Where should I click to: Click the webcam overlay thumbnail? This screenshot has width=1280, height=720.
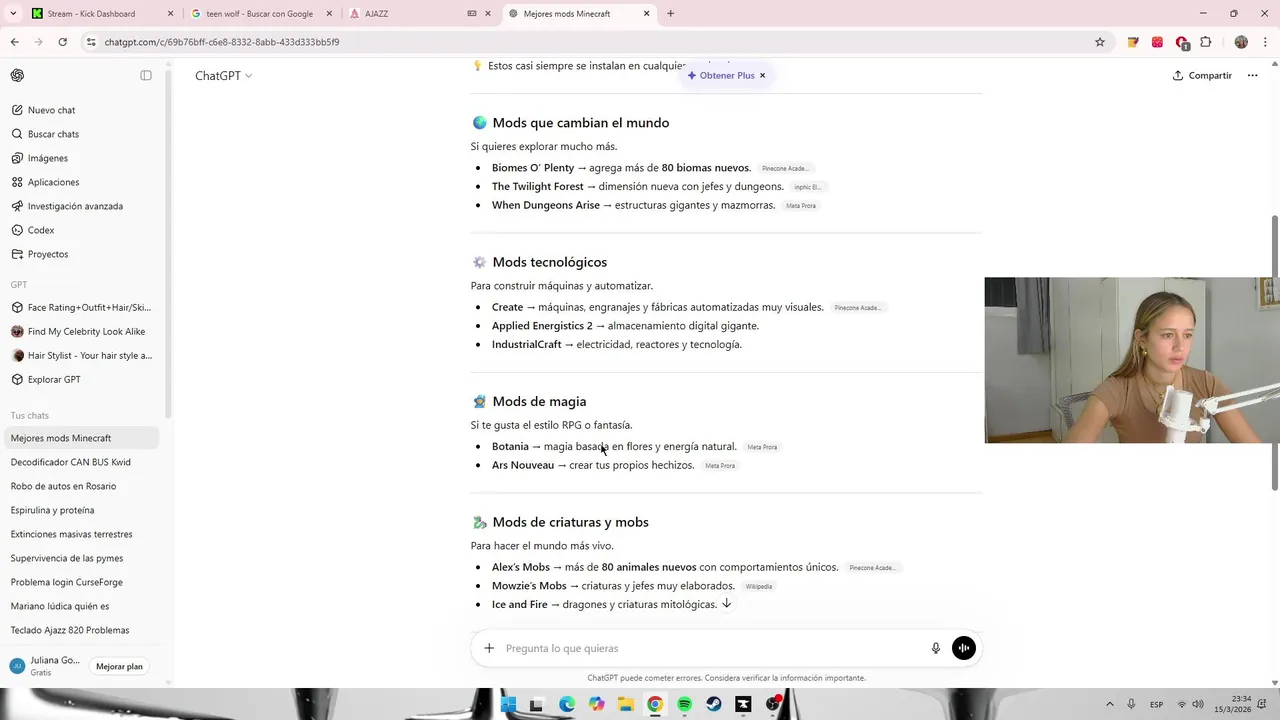pos(1132,360)
